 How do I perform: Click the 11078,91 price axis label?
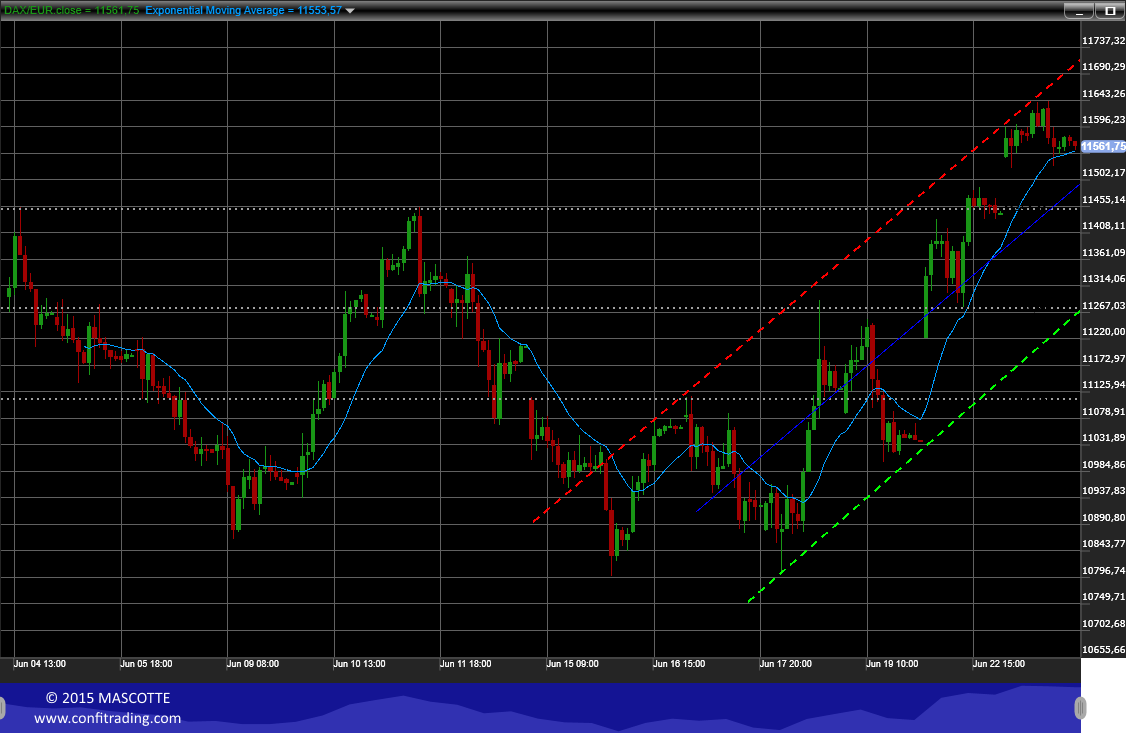pyautogui.click(x=1103, y=411)
